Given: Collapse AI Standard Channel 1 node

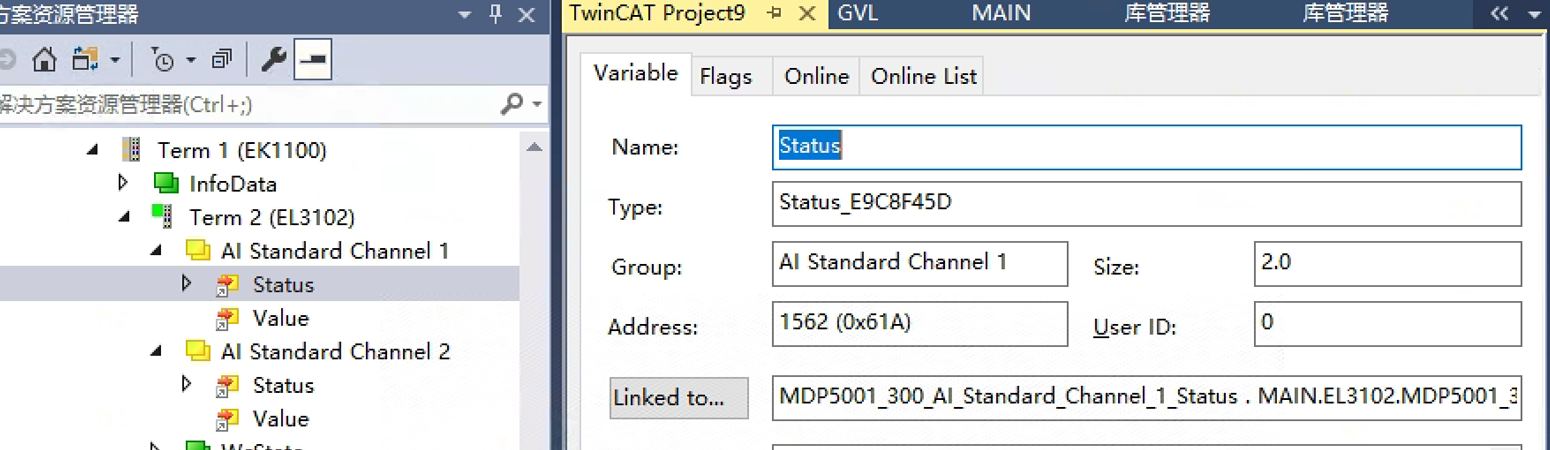Looking at the screenshot, I should pyautogui.click(x=157, y=251).
